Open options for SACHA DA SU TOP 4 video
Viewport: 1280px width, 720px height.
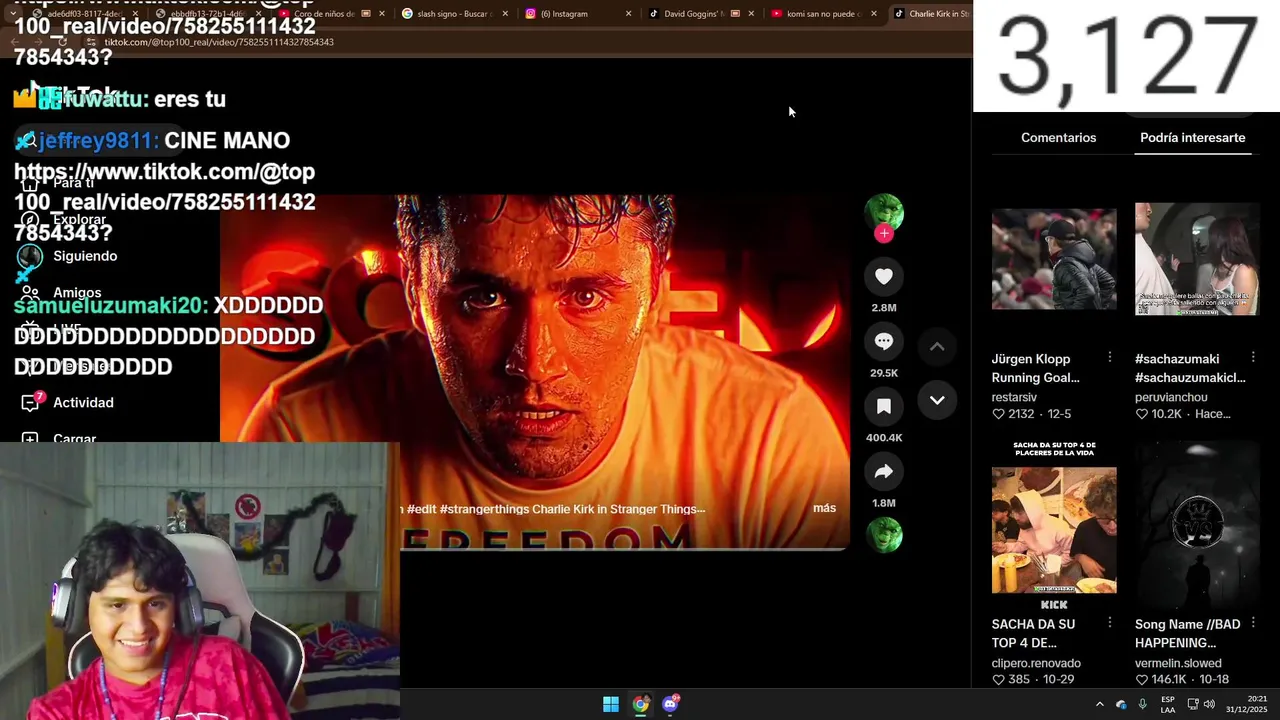click(x=1109, y=623)
